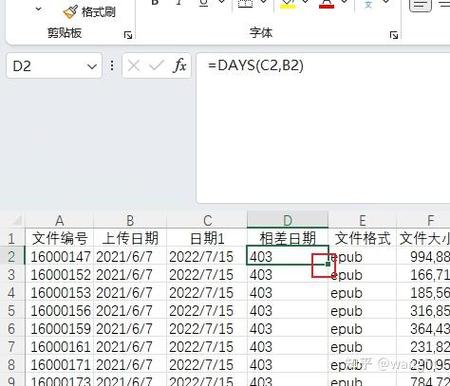Viewport: 450px width, 386px height.
Task: Click the cell borders icon
Action: (x=245, y=3)
